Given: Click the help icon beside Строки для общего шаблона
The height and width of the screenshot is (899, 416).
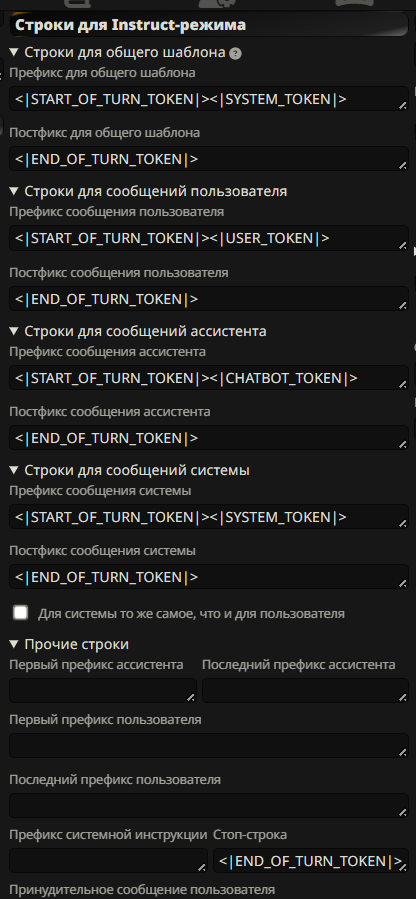Looking at the screenshot, I should (235, 54).
